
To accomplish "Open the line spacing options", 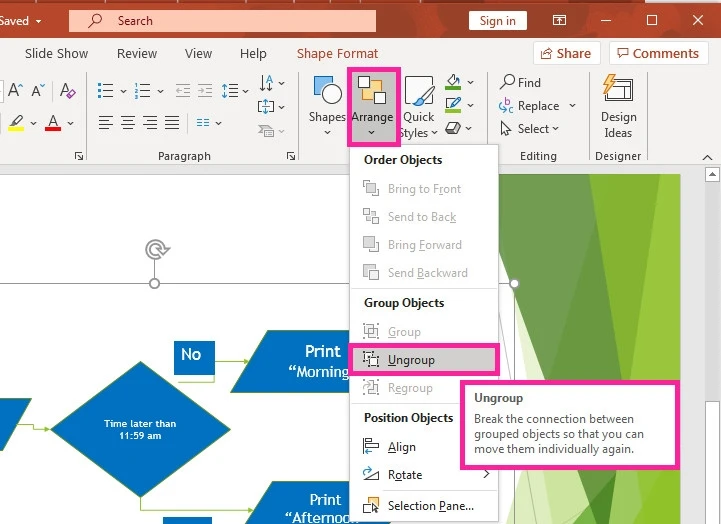I will tap(234, 91).
